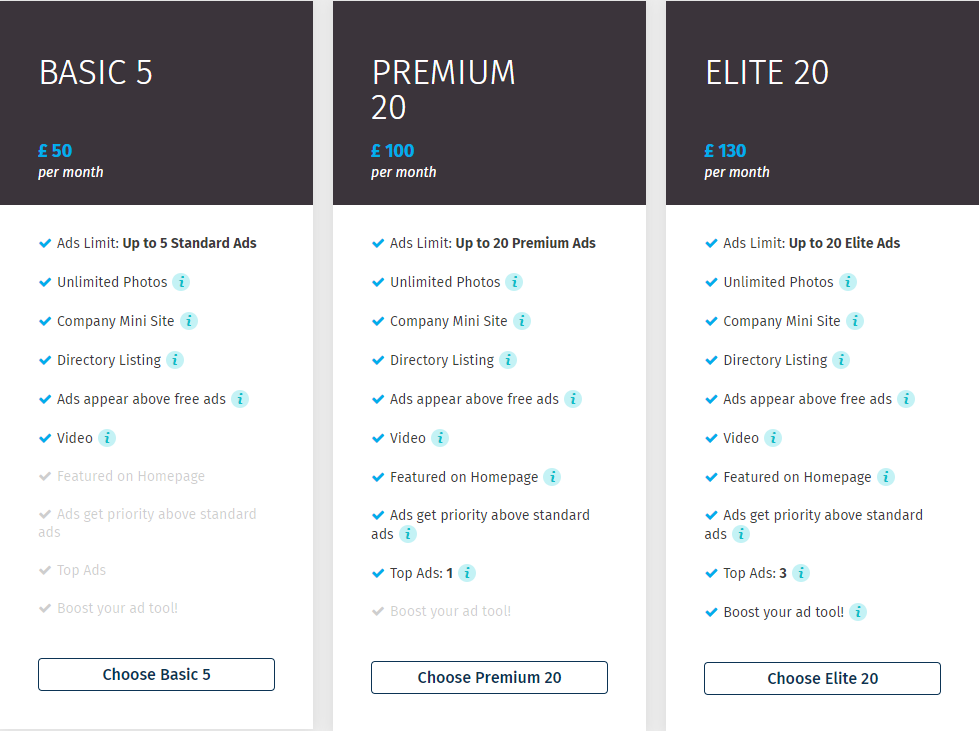This screenshot has width=979, height=731.
Task: Click info icon beside Premium Top Ads: 1
Action: 467,573
